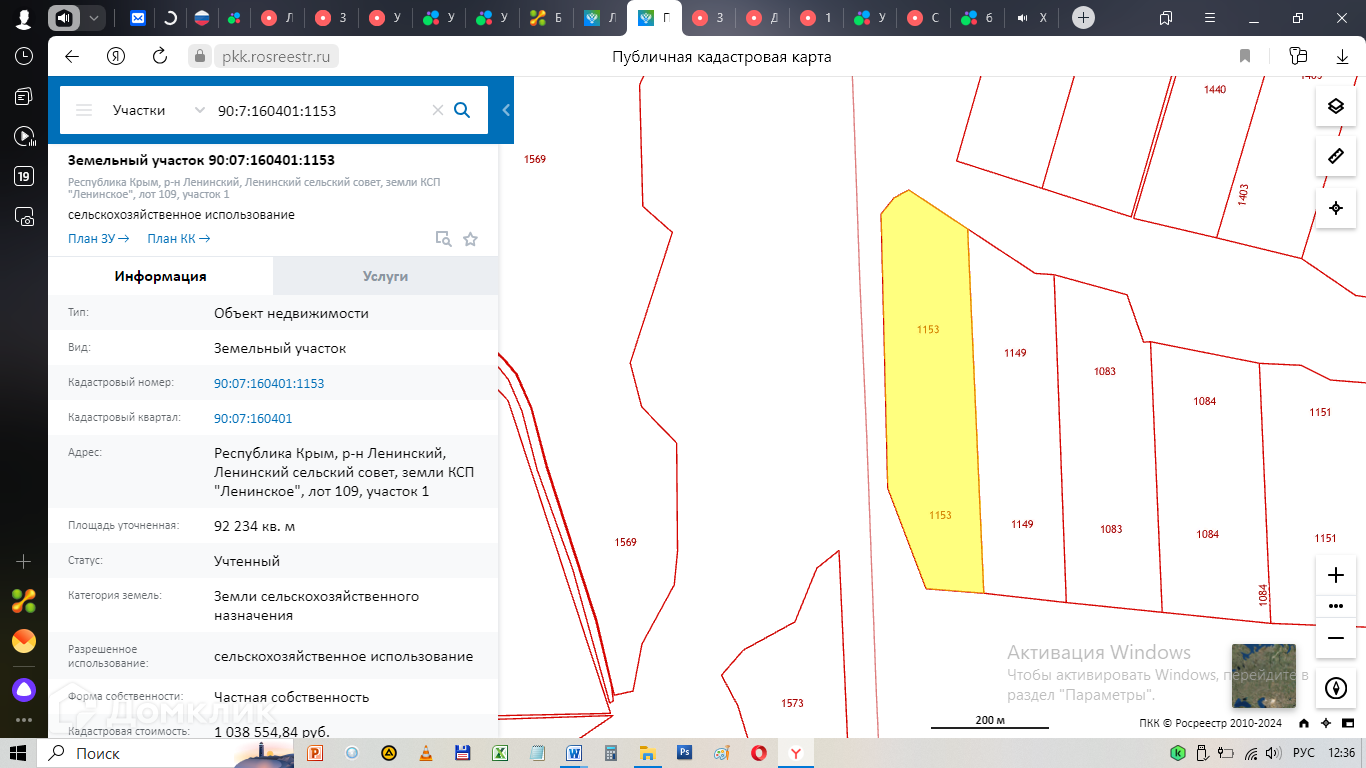
Task: Click the pkk.rosreestr.ru address bar
Action: pos(275,56)
